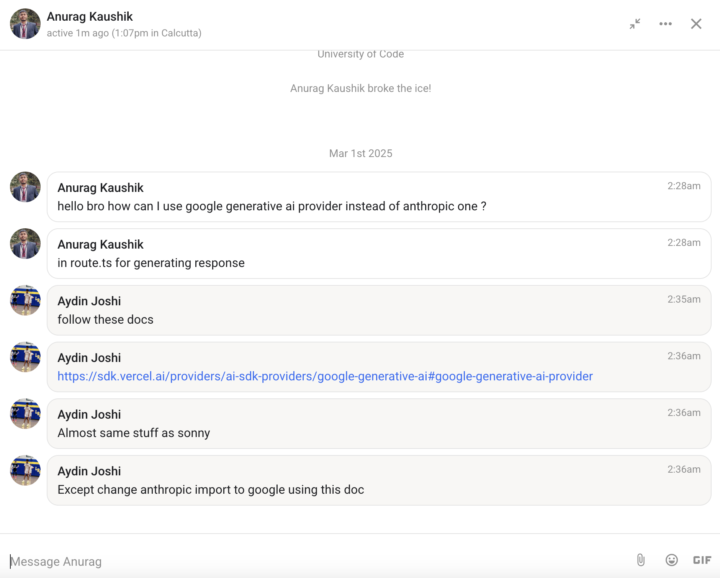Open the GIF picker
Image resolution: width=720 pixels, height=578 pixels.
pyautogui.click(x=702, y=560)
